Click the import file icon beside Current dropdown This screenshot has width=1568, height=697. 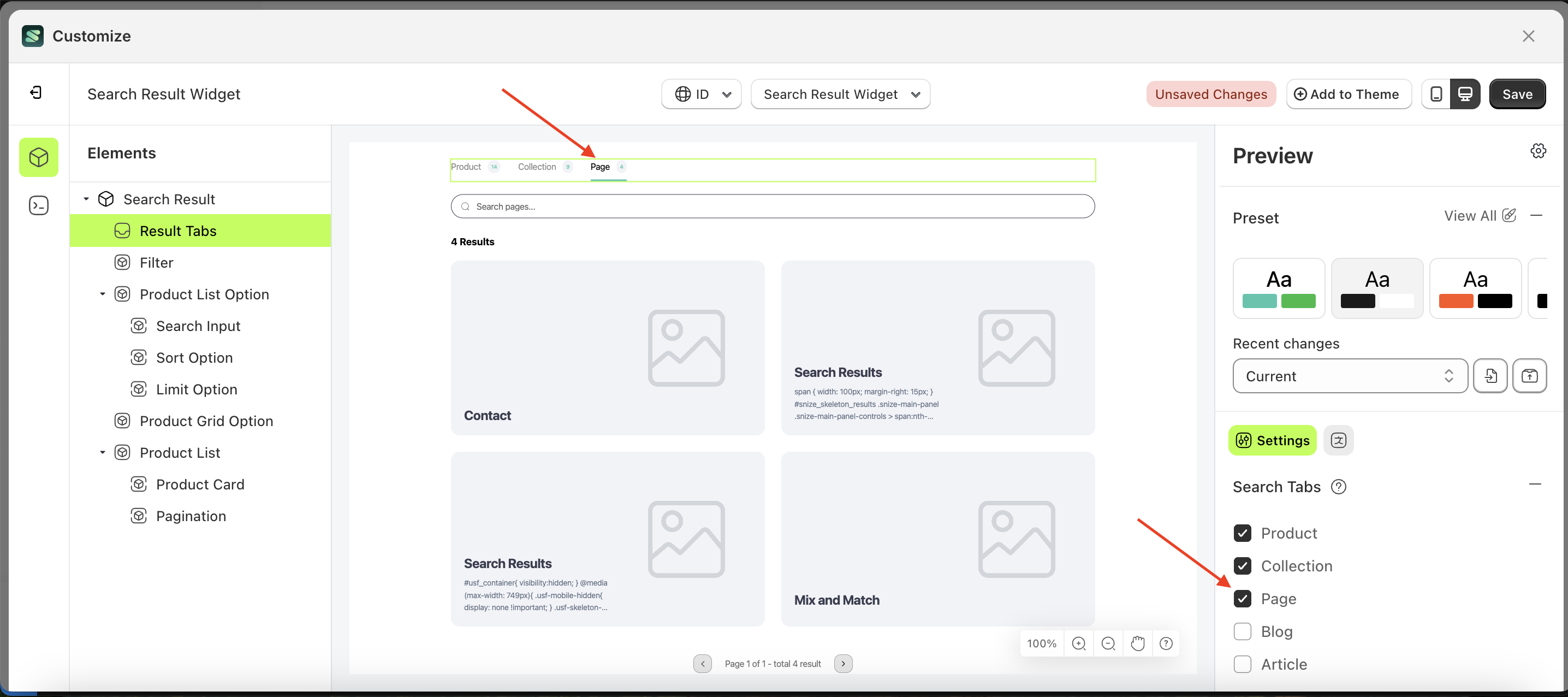(x=1490, y=376)
